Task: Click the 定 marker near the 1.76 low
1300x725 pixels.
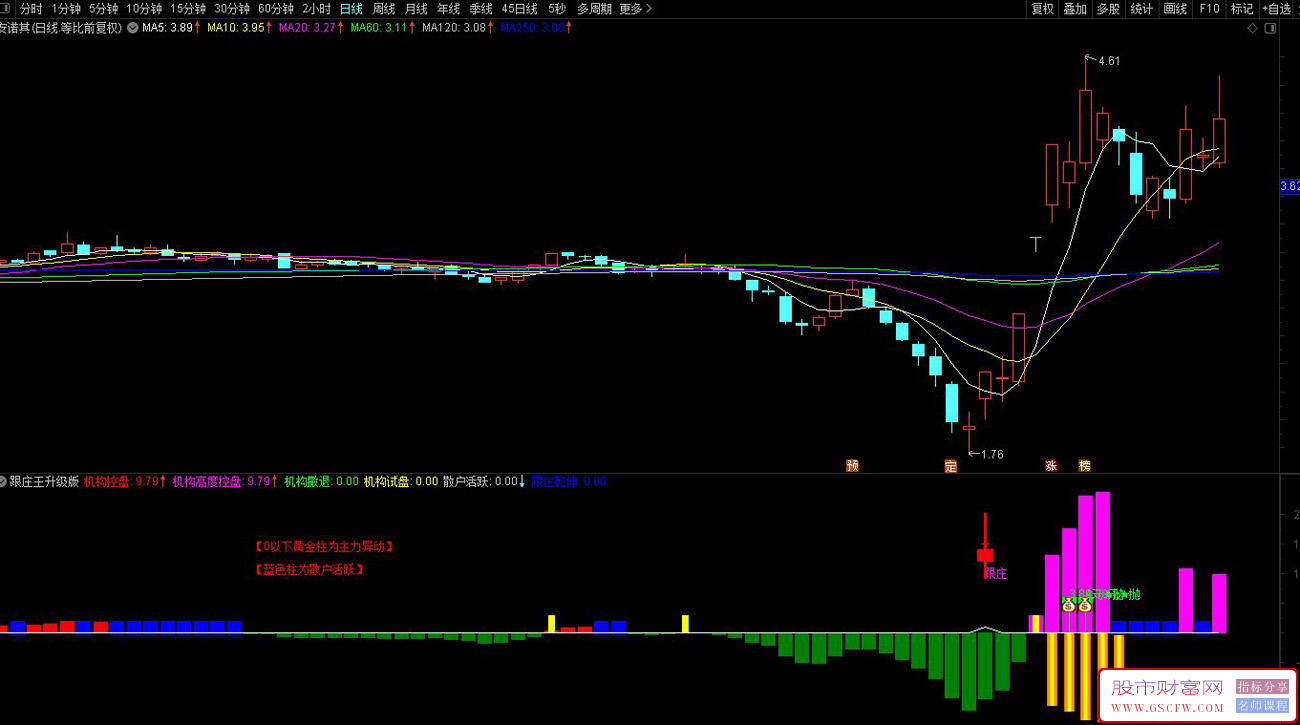Action: [951, 466]
